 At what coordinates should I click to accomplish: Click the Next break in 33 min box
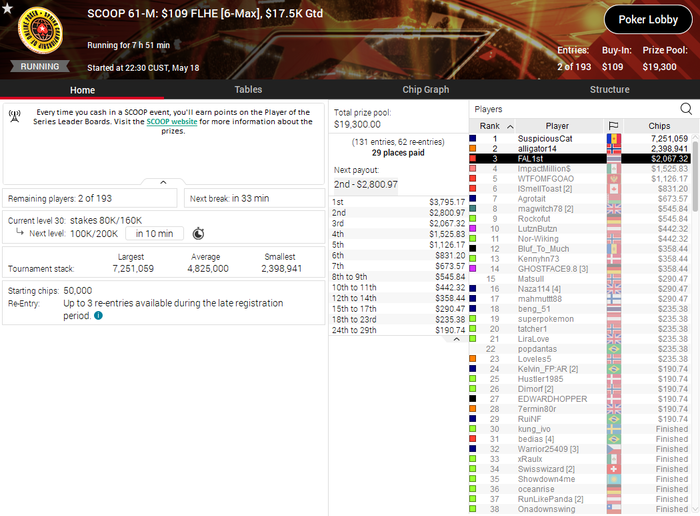254,198
